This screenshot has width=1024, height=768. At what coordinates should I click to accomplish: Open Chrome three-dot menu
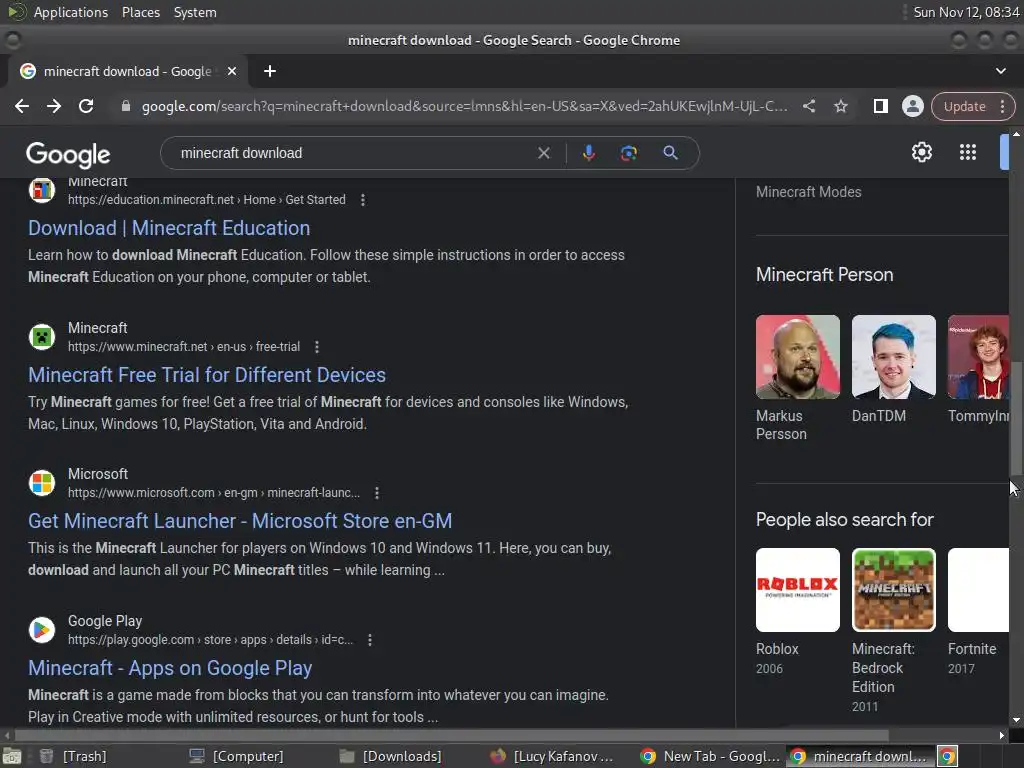click(1002, 106)
